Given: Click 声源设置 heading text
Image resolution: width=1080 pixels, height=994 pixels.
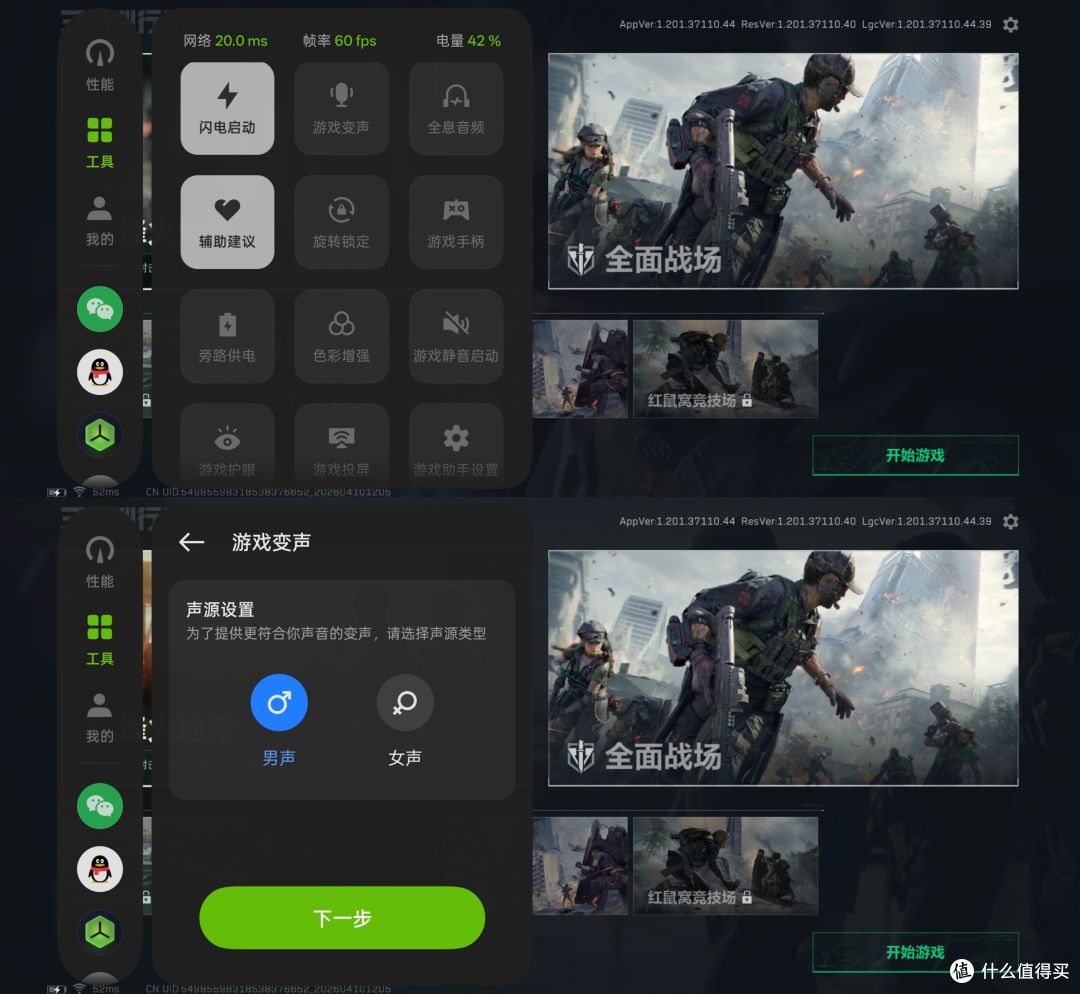Looking at the screenshot, I should [x=220, y=610].
